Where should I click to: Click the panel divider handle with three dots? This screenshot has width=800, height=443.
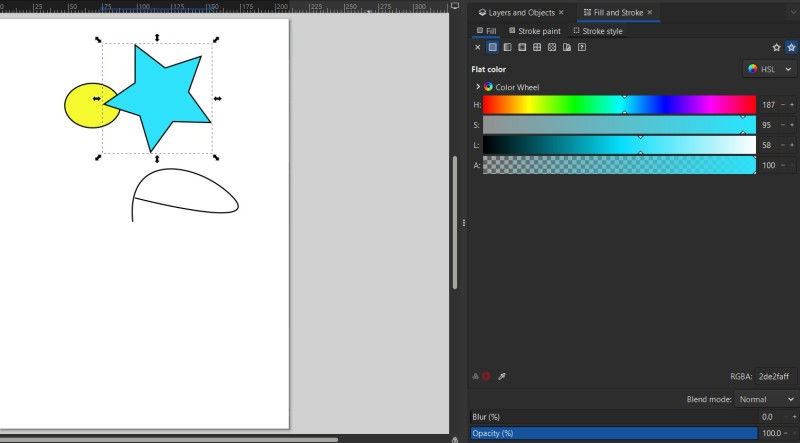[463, 223]
